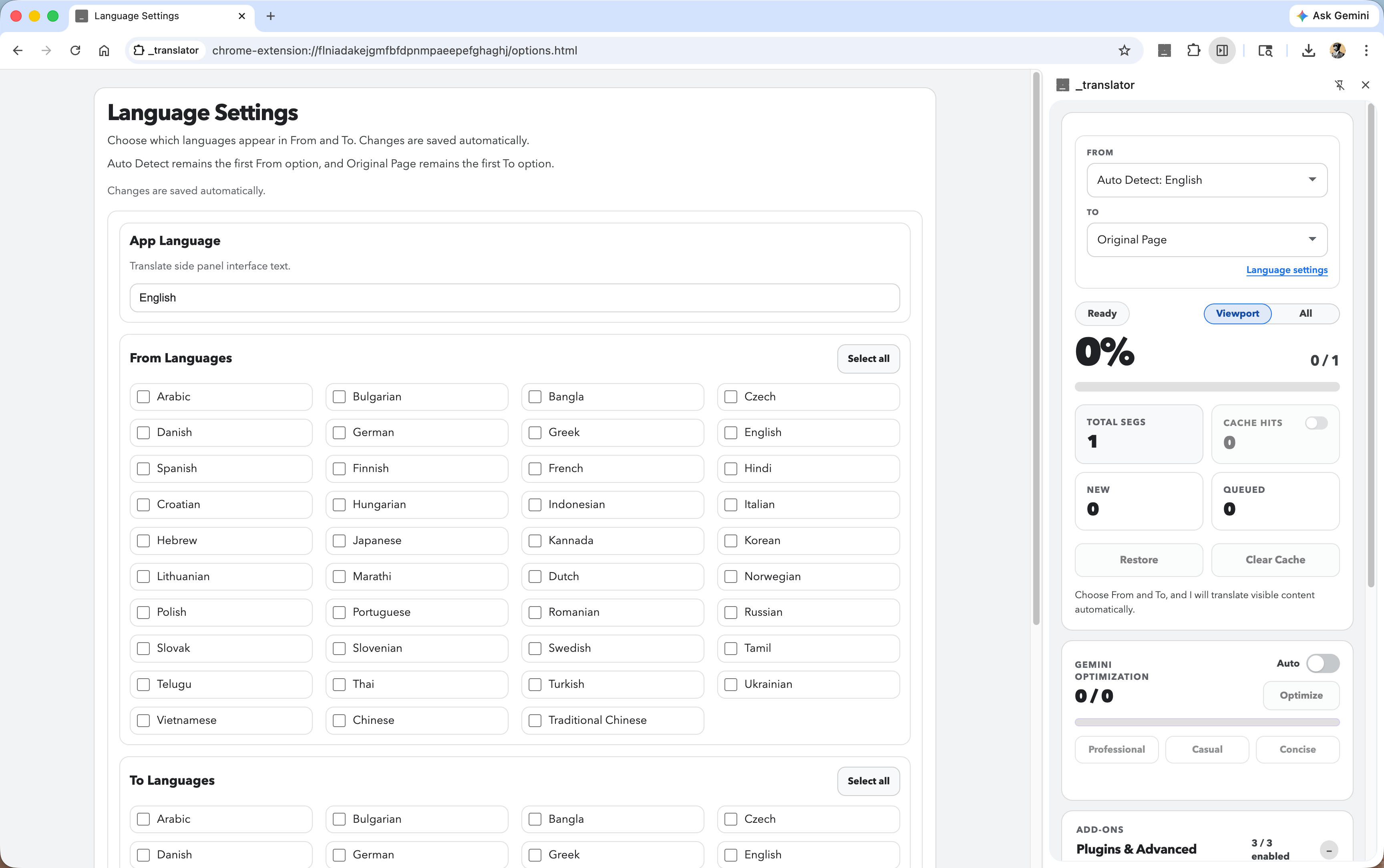Screen dimensions: 1384x868
Task: Open the Extensions puzzle icon
Action: point(1193,50)
